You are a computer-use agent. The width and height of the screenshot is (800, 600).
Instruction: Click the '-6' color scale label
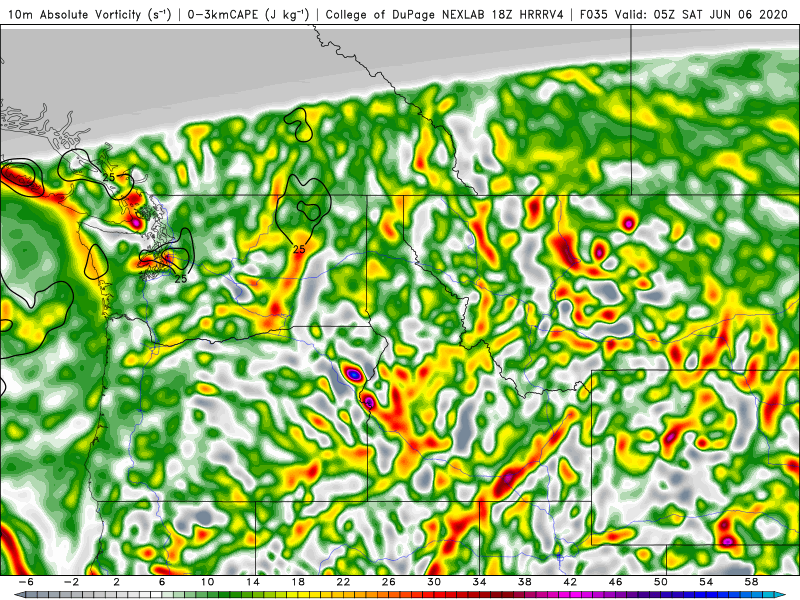(26, 582)
